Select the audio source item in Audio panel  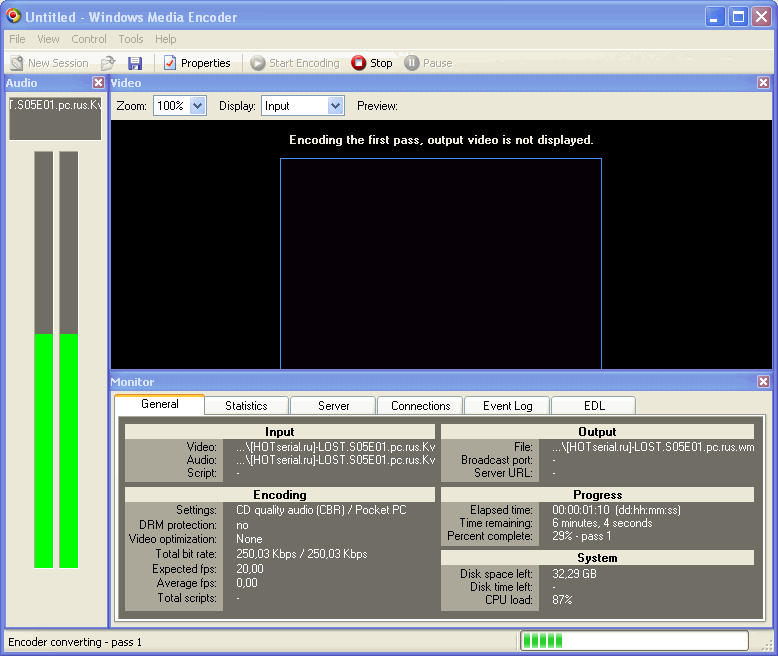pos(55,118)
